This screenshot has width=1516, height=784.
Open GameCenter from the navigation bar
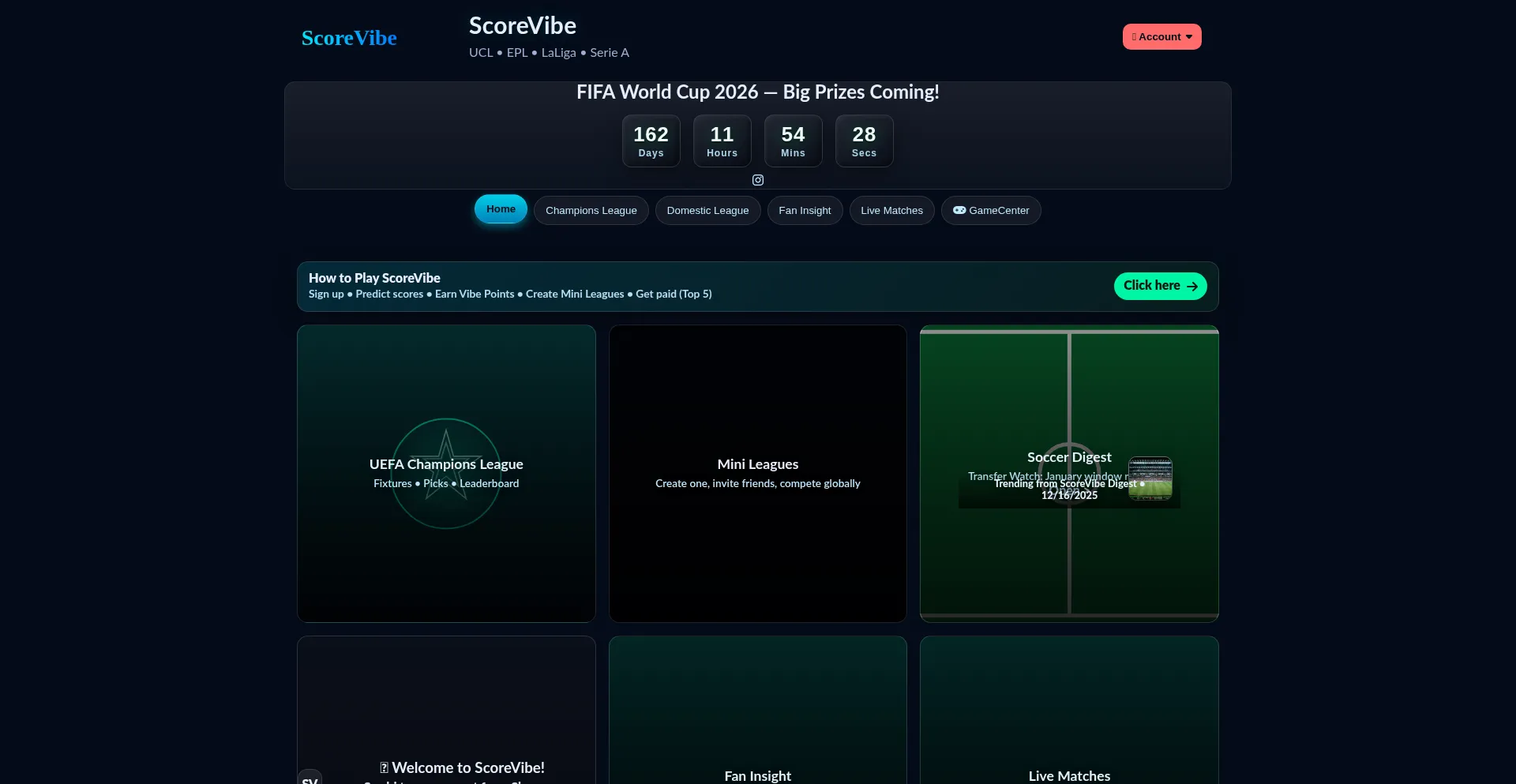click(x=991, y=211)
